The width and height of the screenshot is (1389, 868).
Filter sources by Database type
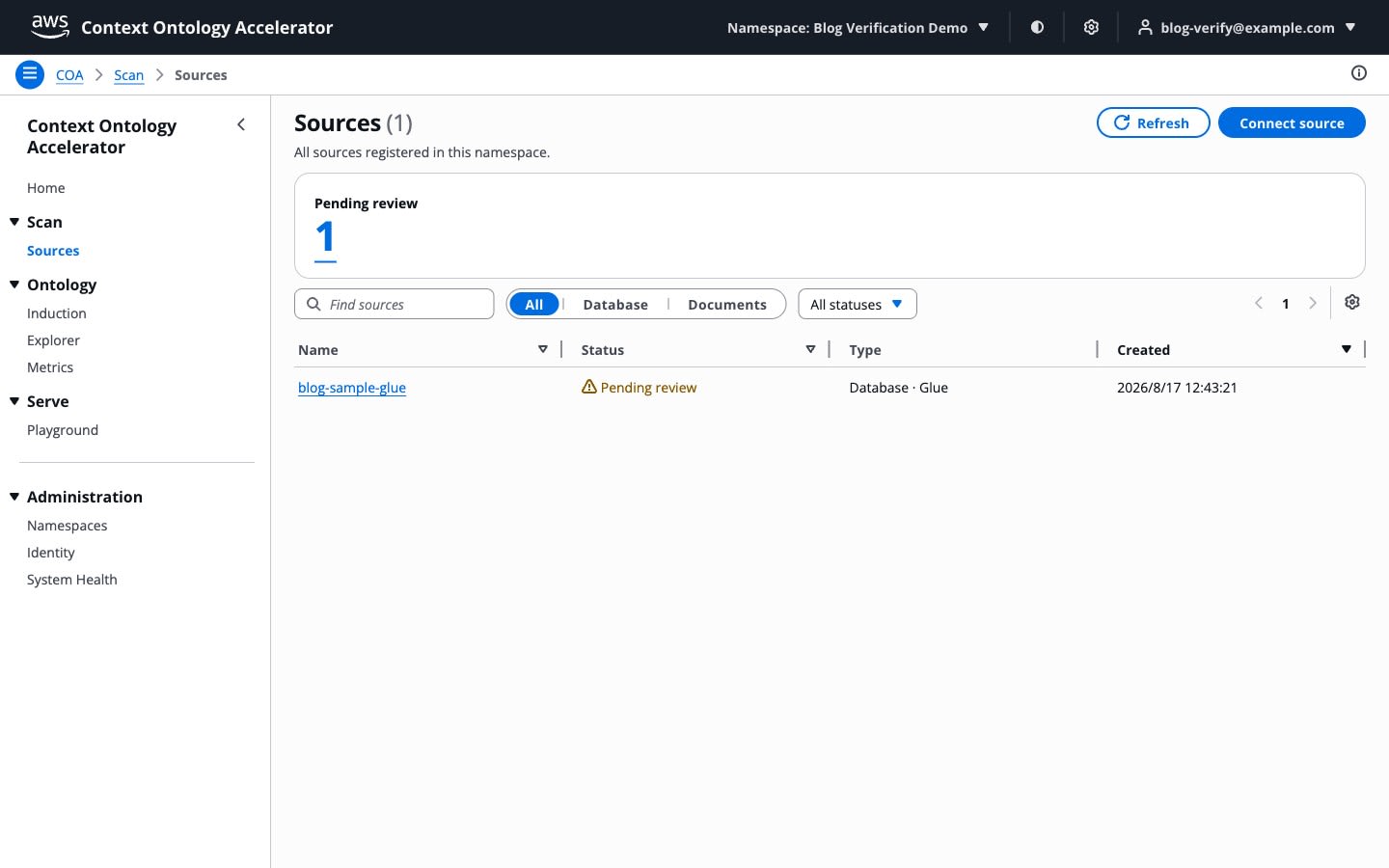[615, 304]
